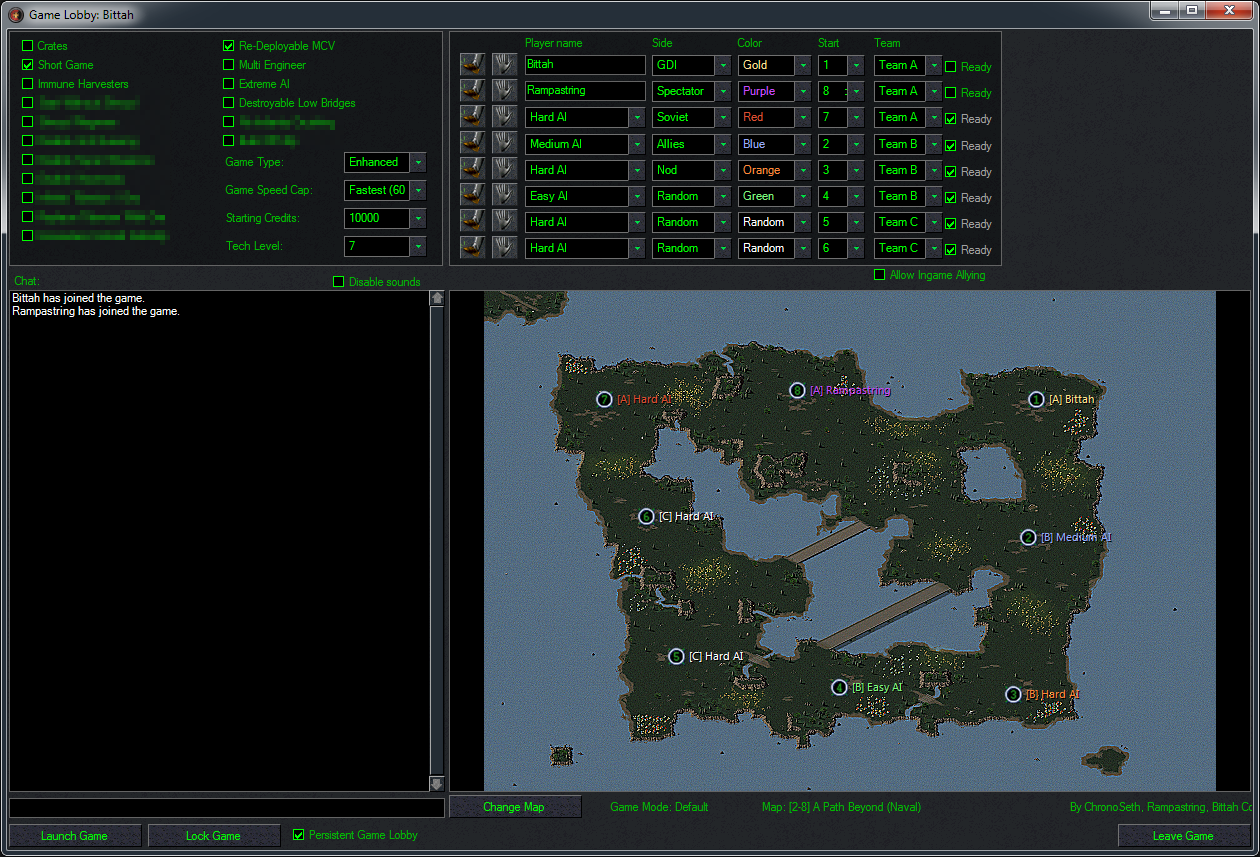Open Rampastring's Spectator side dropdown
Screen dimensions: 1260x857
(691, 91)
